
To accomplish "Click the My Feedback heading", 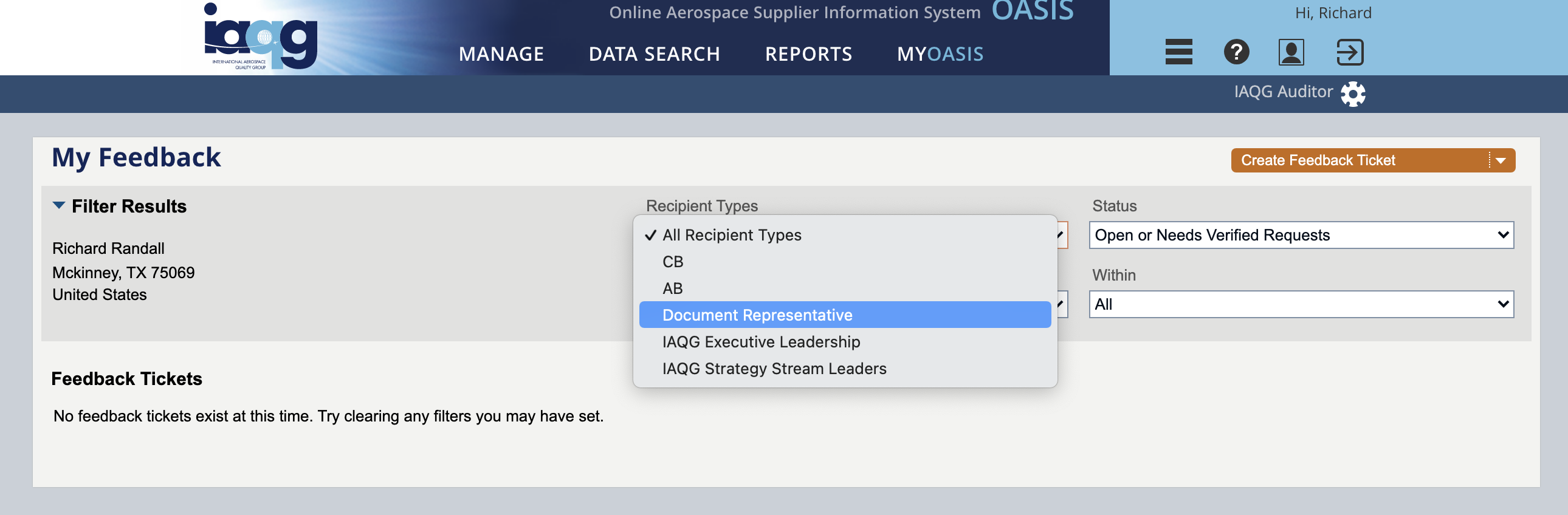I will pyautogui.click(x=136, y=157).
